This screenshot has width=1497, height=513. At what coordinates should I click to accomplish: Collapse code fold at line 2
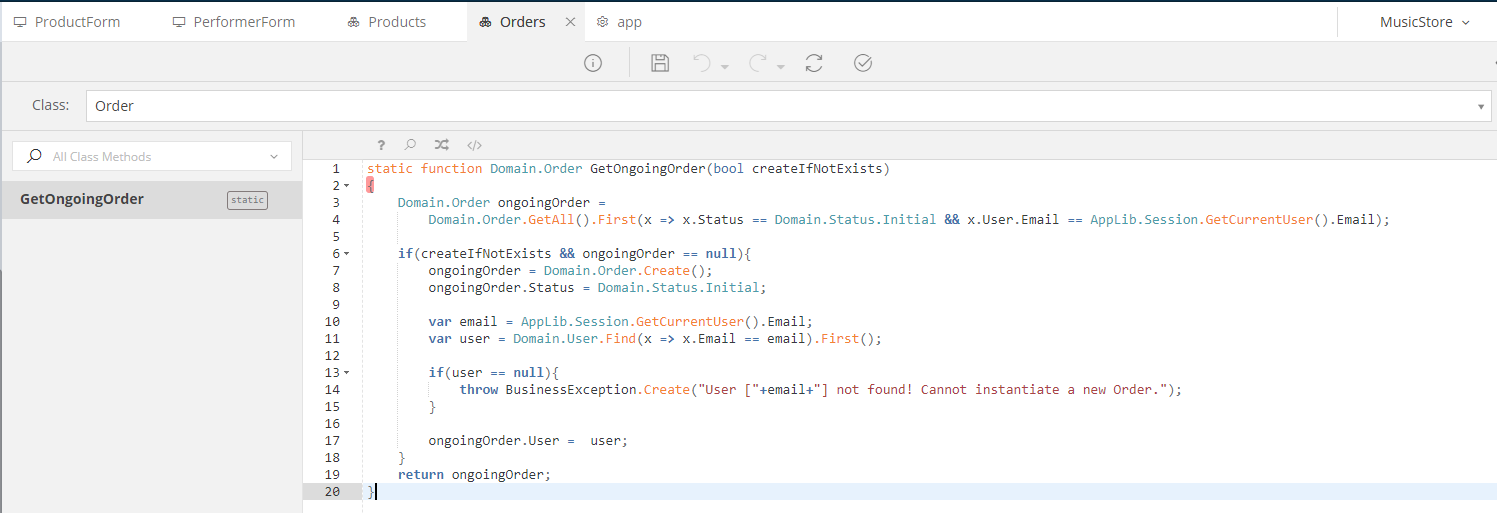[347, 186]
